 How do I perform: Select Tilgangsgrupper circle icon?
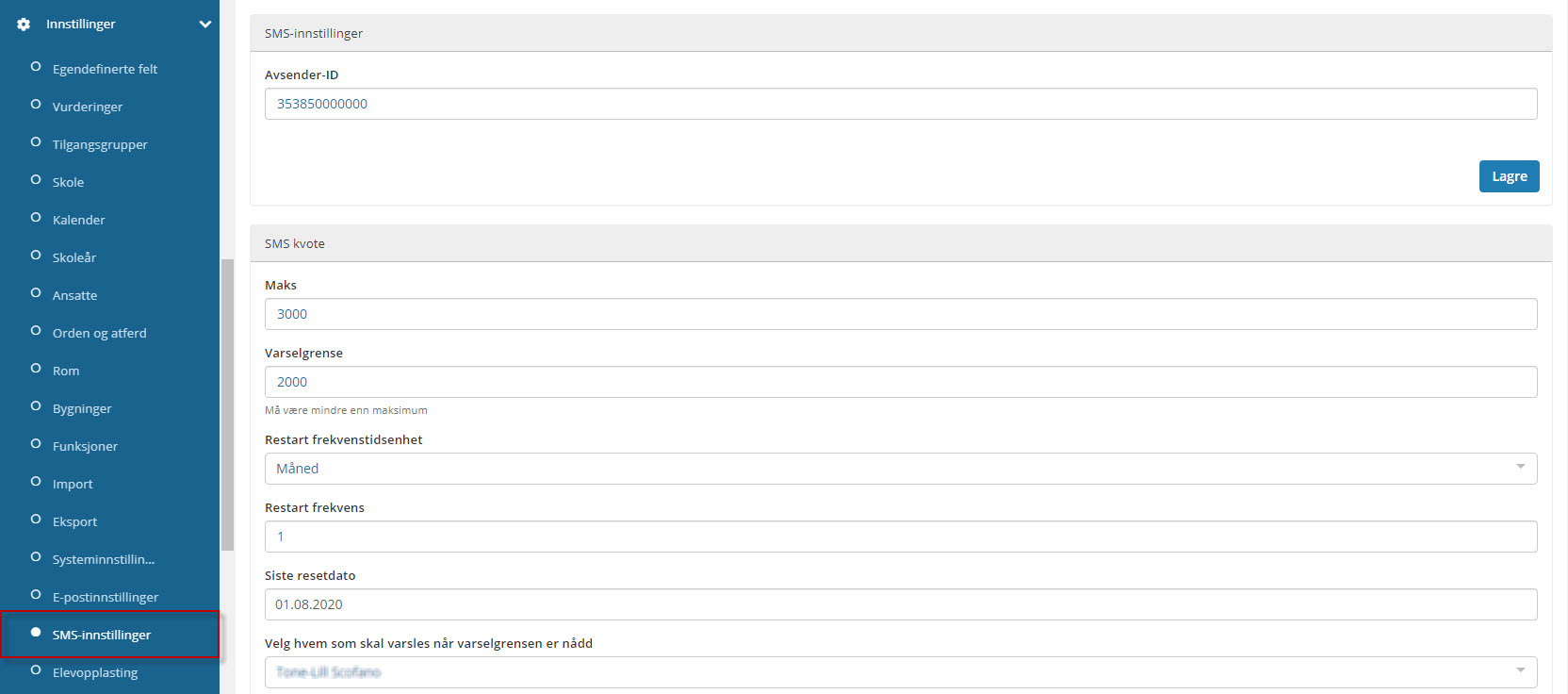pyautogui.click(x=36, y=142)
